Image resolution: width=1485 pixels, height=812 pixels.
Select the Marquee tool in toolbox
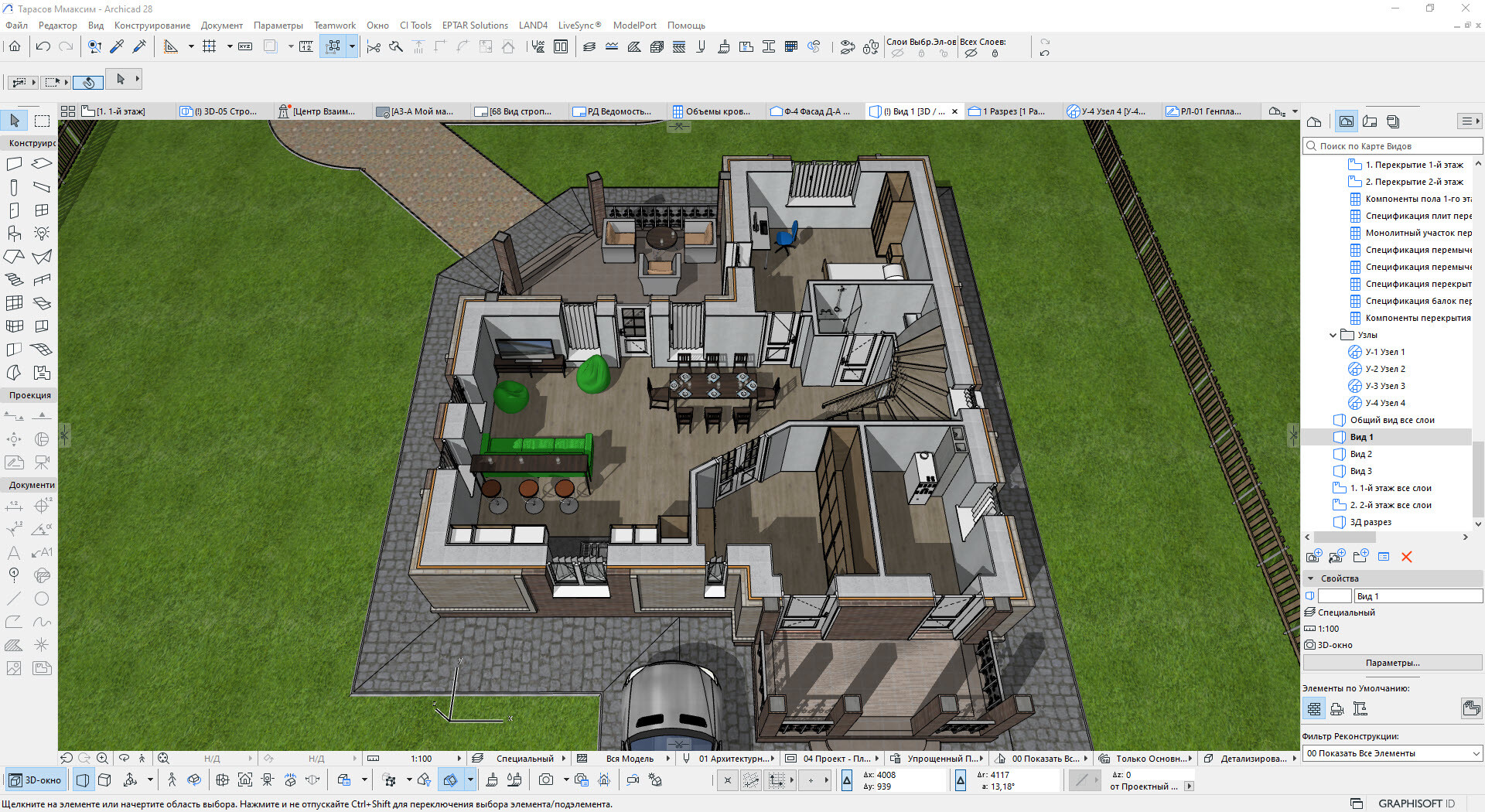(x=42, y=121)
